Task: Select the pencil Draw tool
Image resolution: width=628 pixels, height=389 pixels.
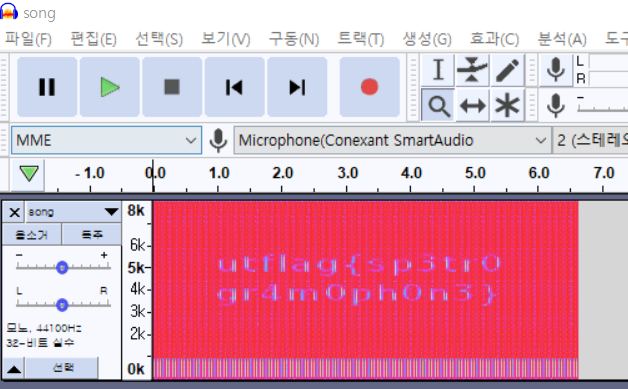Action: point(507,70)
